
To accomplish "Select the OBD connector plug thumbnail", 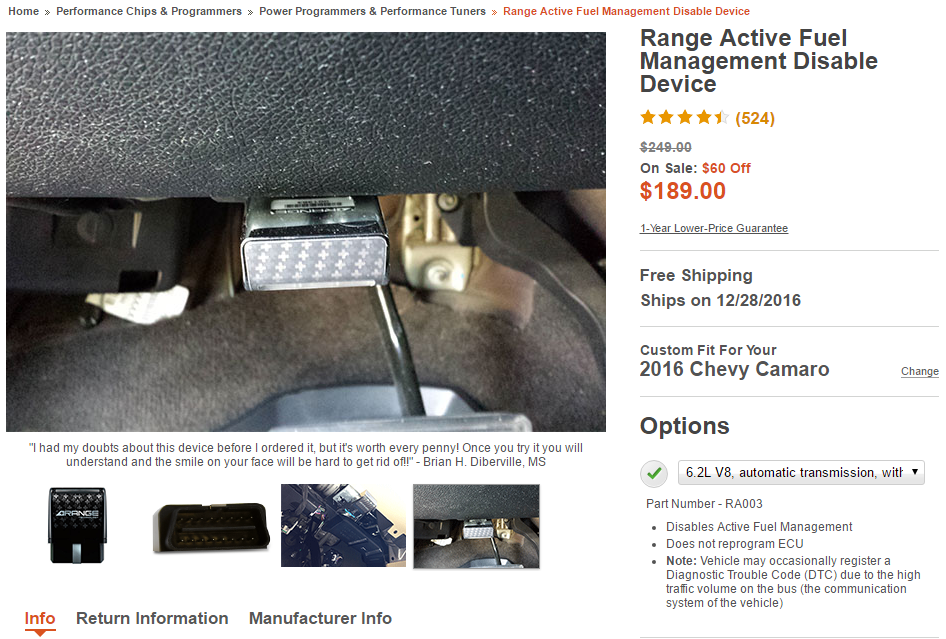I will click(212, 527).
